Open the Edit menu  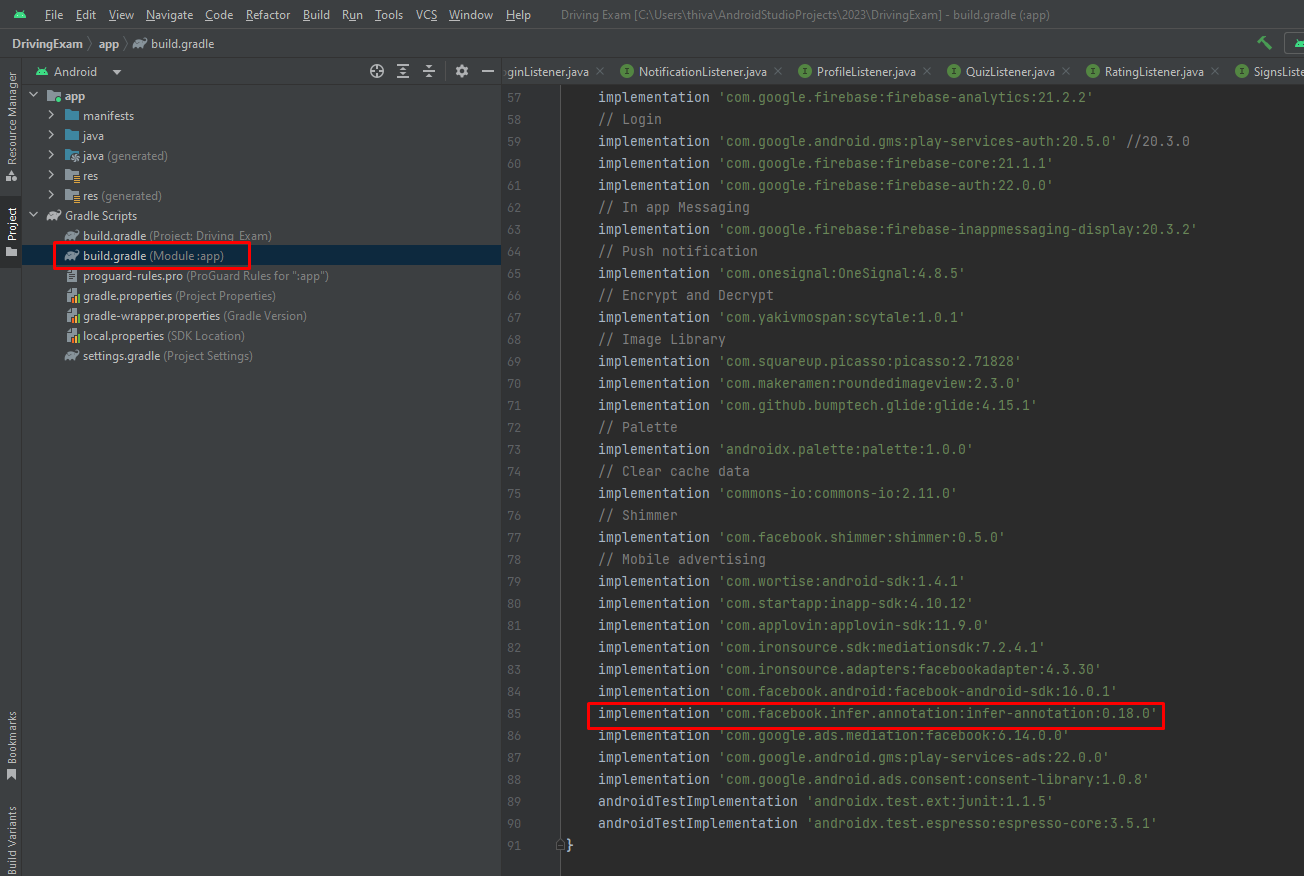[x=86, y=15]
